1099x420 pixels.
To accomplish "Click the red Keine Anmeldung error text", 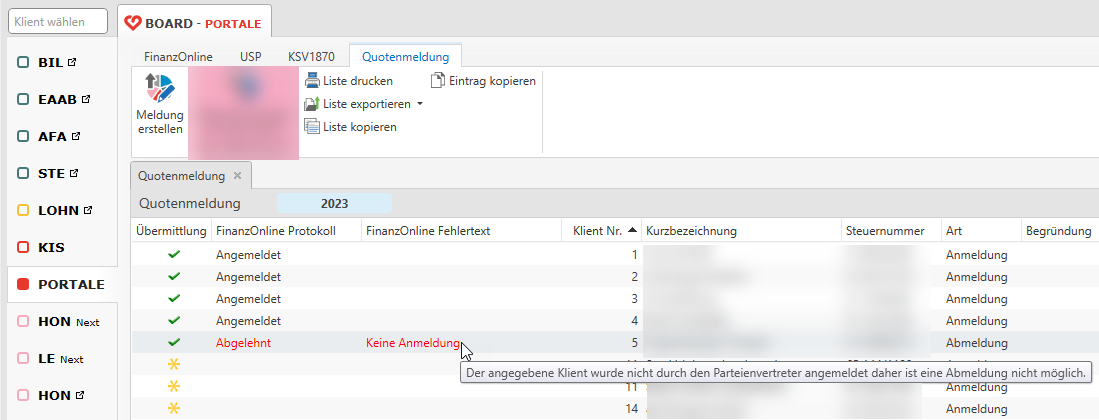I will pyautogui.click(x=412, y=342).
